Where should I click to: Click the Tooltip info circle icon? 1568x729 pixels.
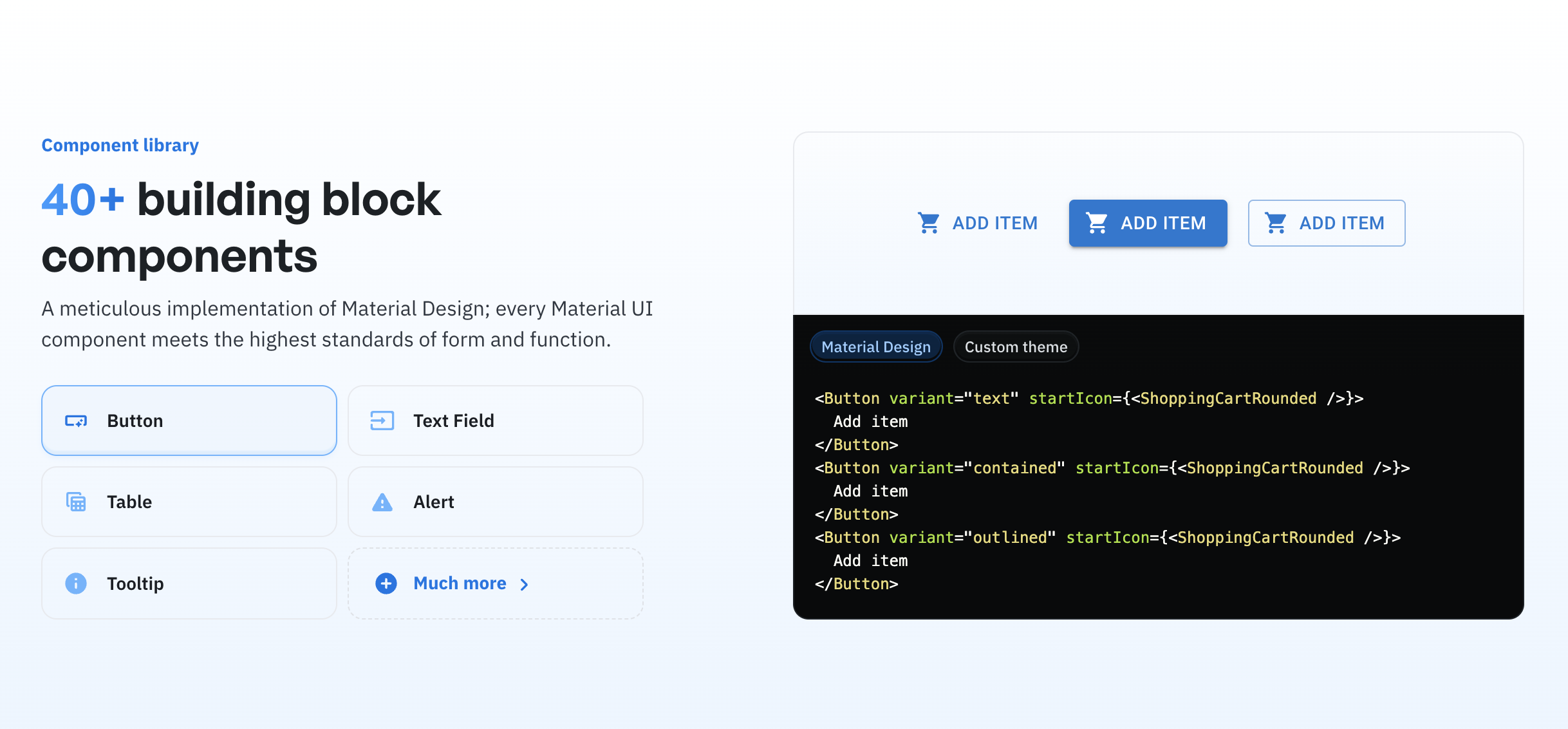(x=75, y=582)
